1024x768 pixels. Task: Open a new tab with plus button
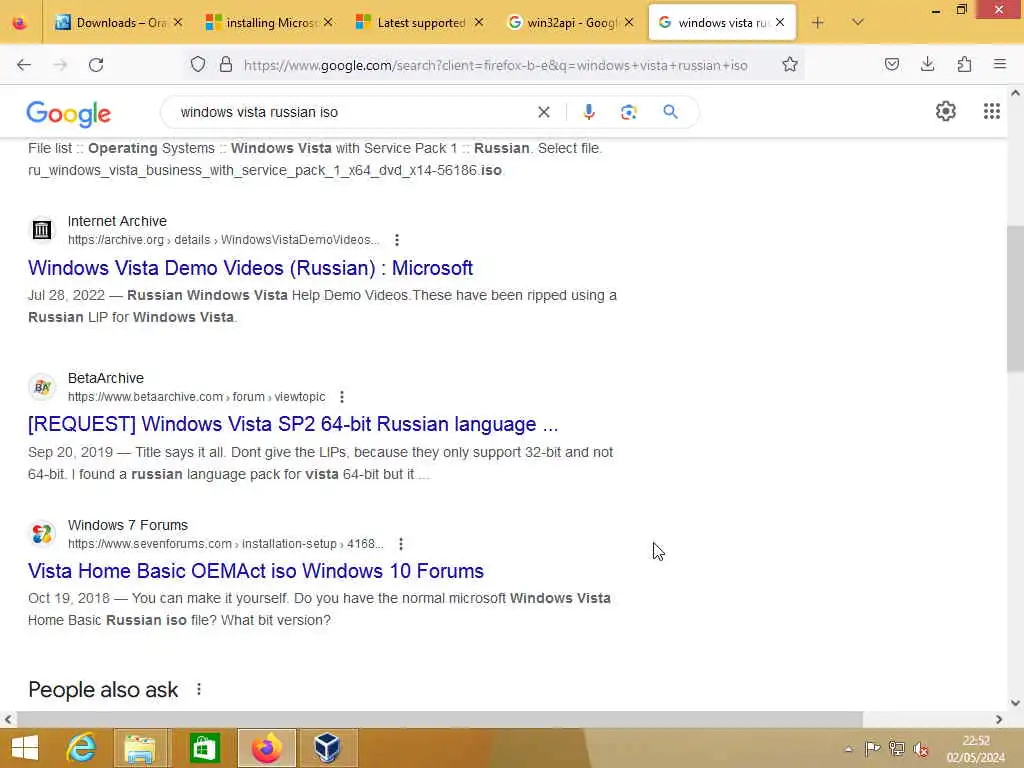pyautogui.click(x=817, y=22)
